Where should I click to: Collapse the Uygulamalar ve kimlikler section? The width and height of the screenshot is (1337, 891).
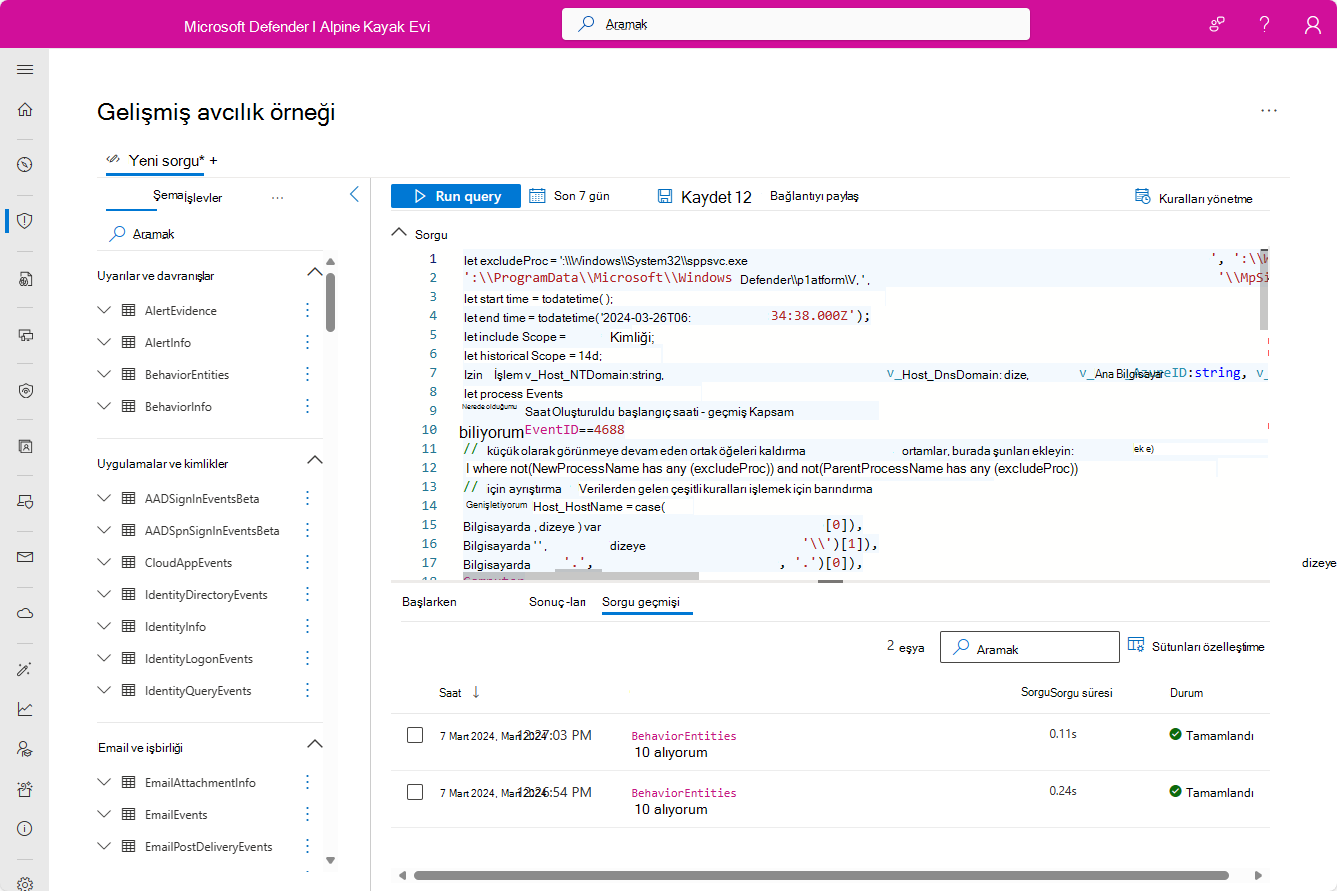(314, 461)
